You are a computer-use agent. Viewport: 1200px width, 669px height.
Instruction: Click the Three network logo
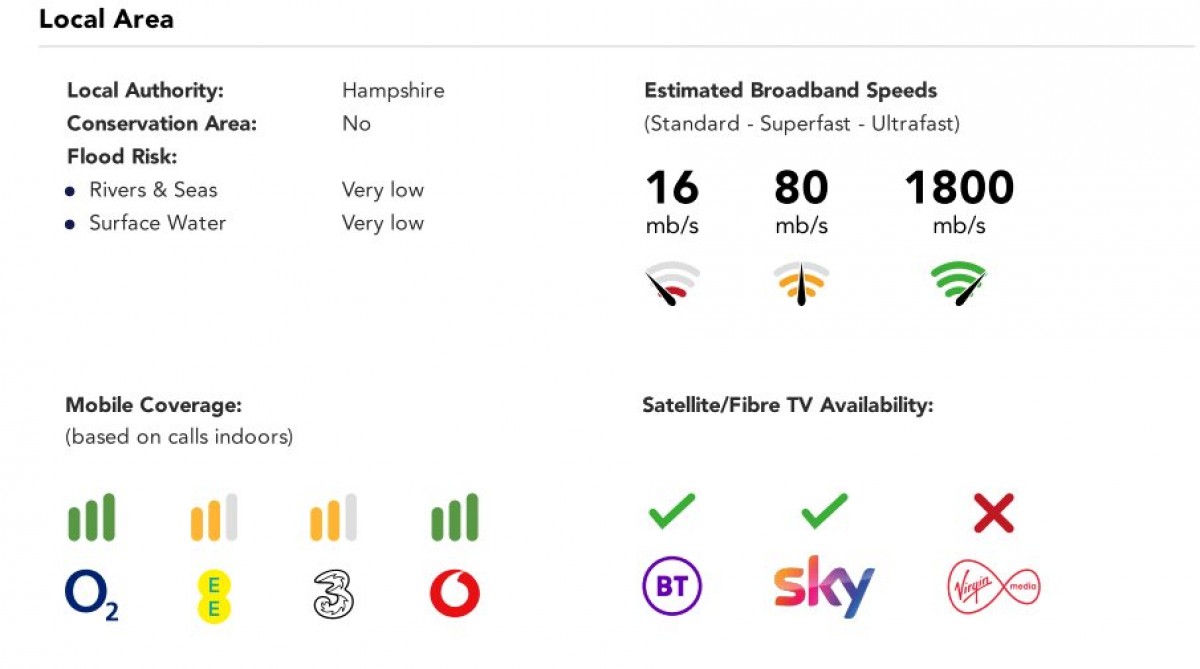coord(332,595)
